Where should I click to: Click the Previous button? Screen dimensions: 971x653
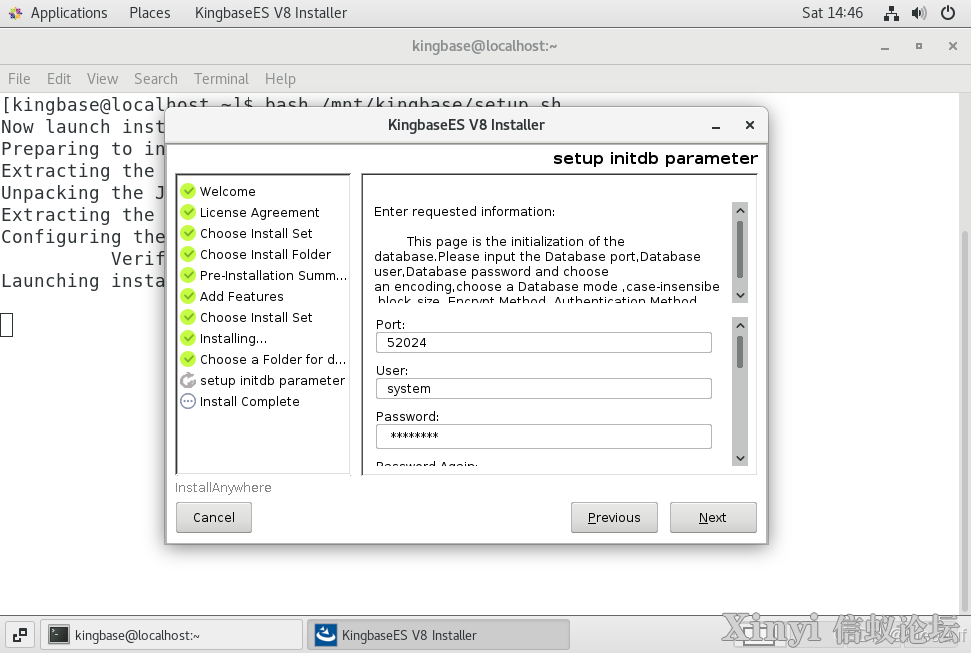pos(614,517)
